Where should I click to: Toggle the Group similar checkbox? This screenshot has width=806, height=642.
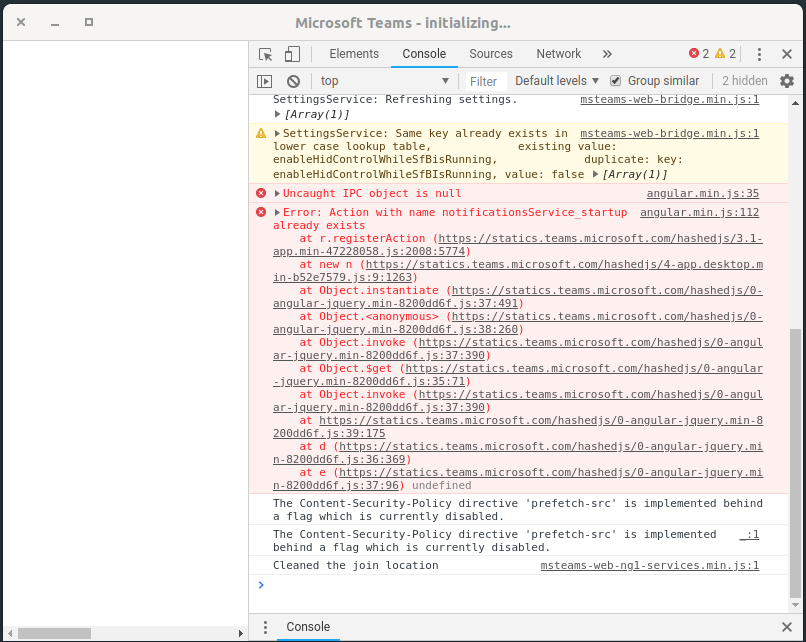pos(615,81)
